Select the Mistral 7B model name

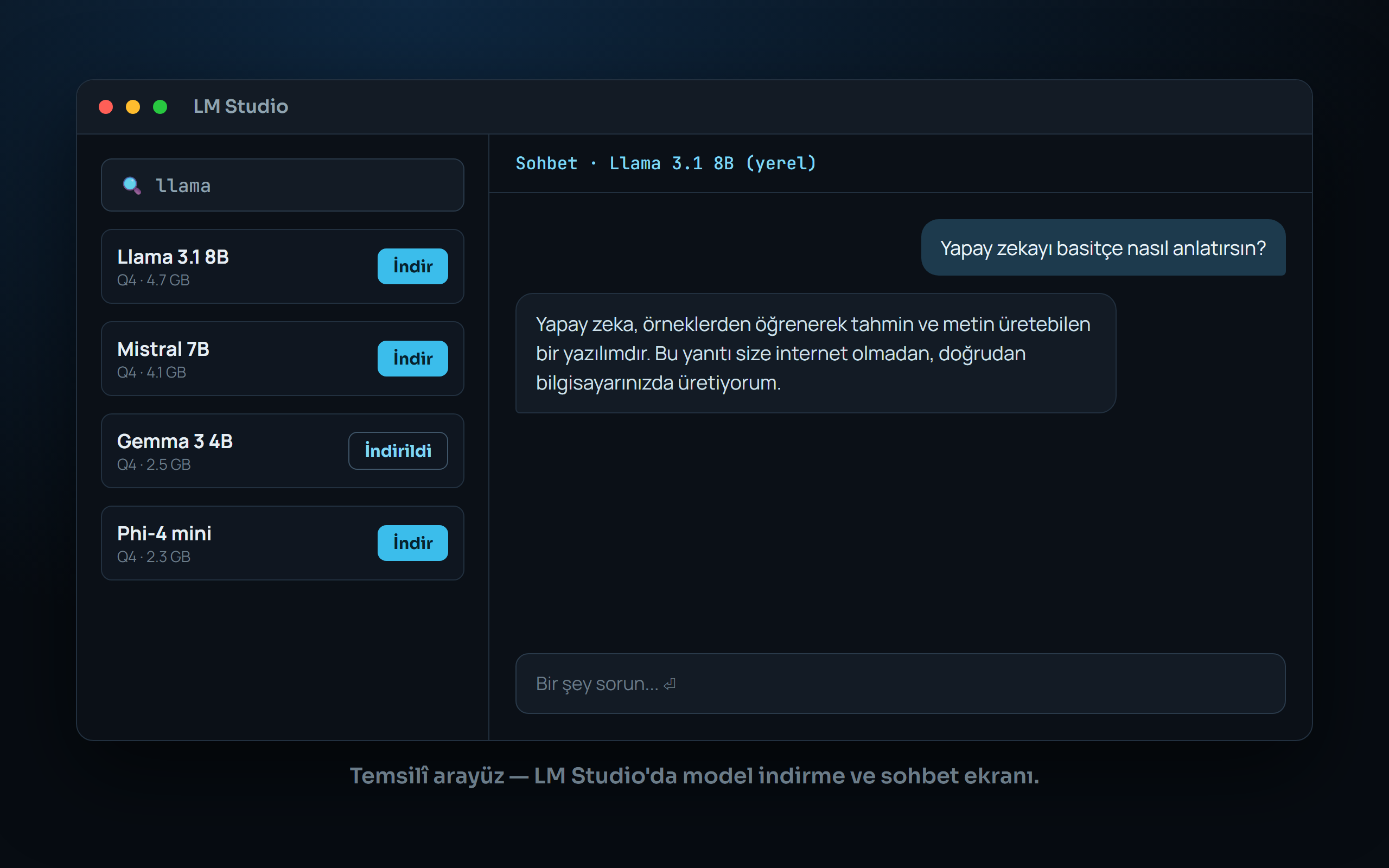pyautogui.click(x=163, y=349)
